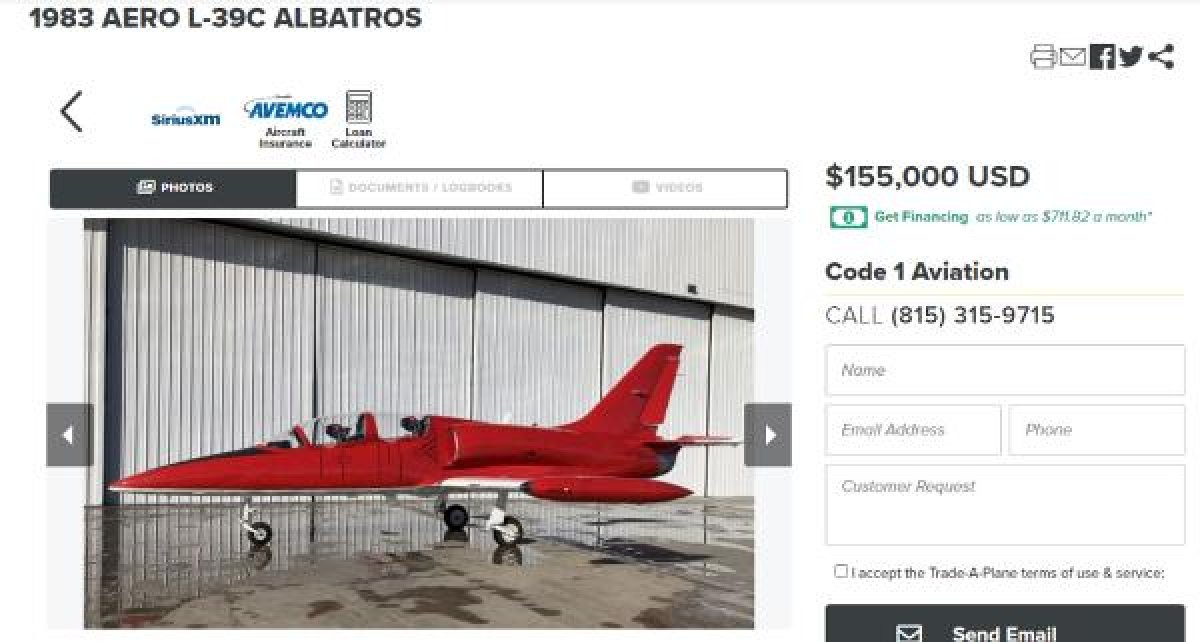Viewport: 1200px width, 642px height.
Task: Click the red L-39 aircraft photo
Action: pyautogui.click(x=419, y=423)
